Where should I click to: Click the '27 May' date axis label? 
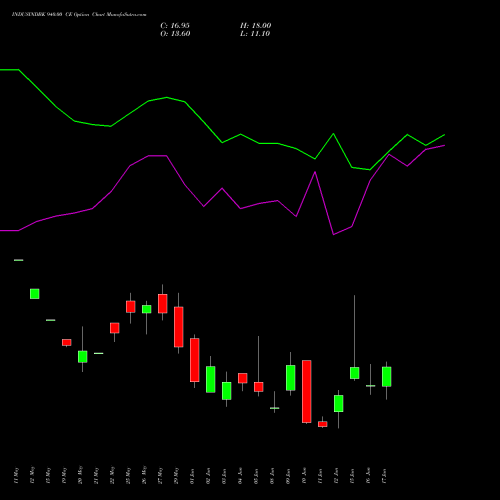[160, 475]
